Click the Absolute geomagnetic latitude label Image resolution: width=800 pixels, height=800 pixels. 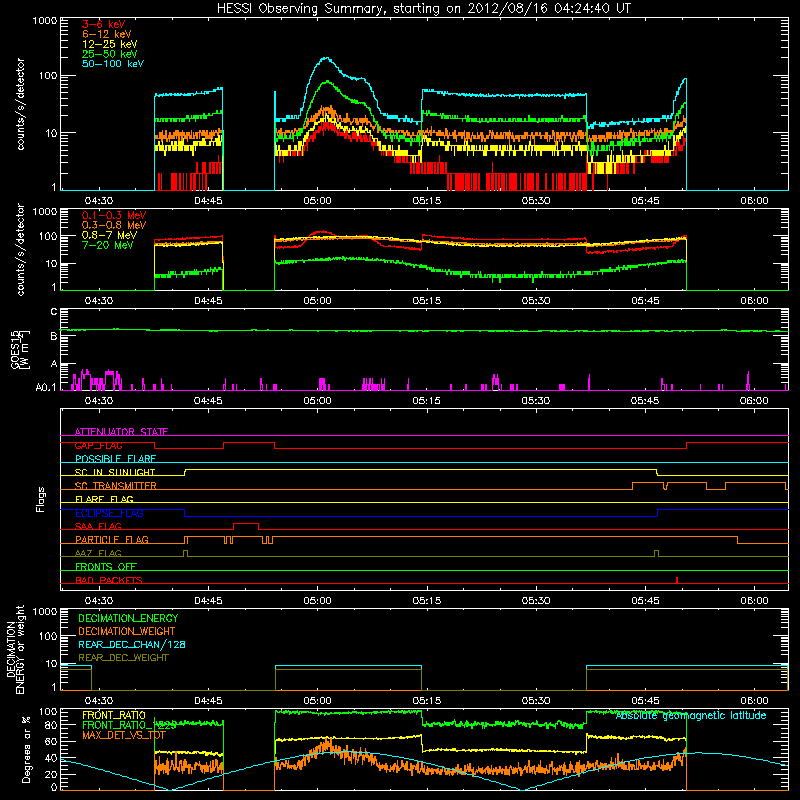(x=691, y=716)
